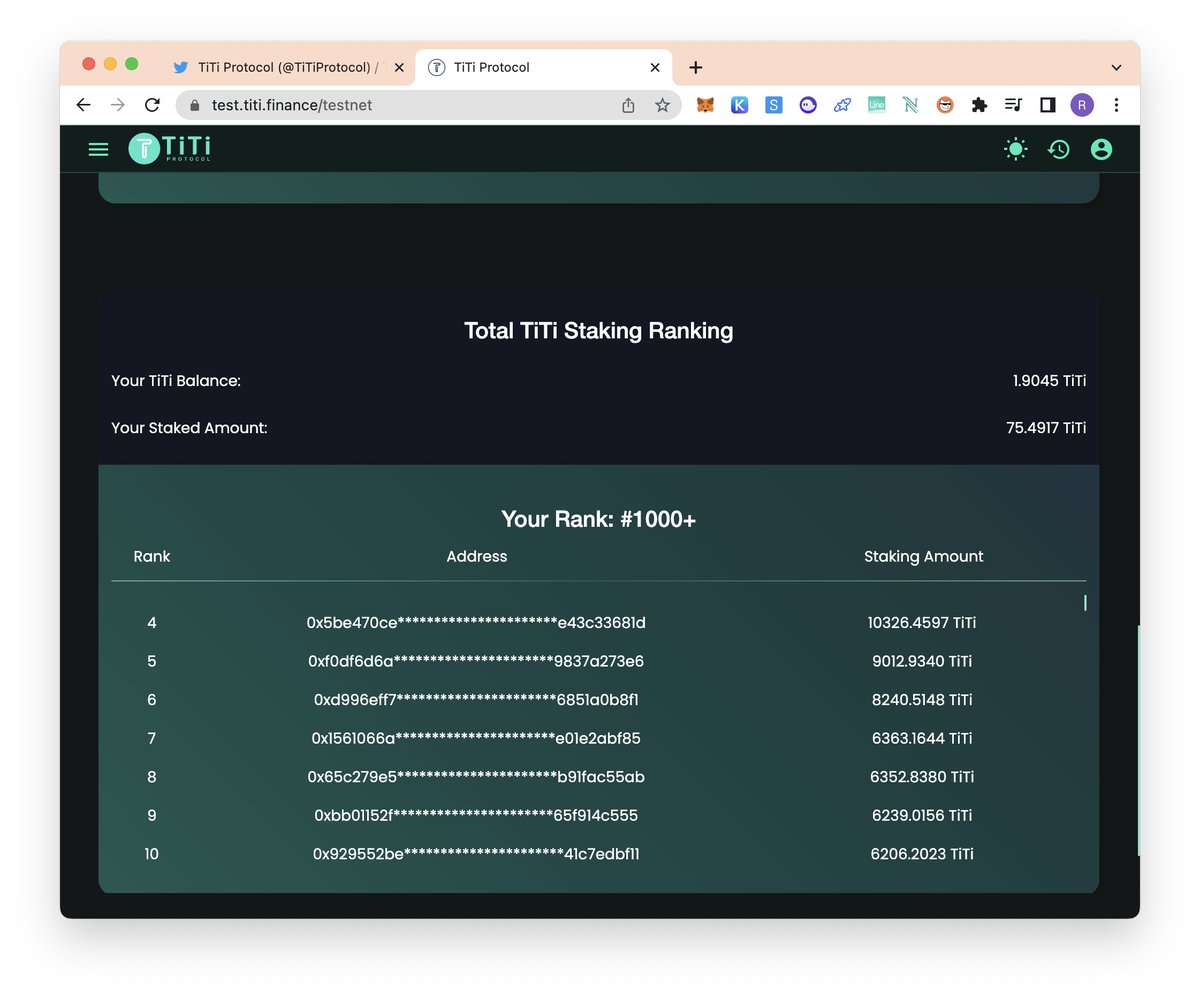The image size is (1200, 998).
Task: Open the media control playlist icon
Action: tap(1013, 105)
